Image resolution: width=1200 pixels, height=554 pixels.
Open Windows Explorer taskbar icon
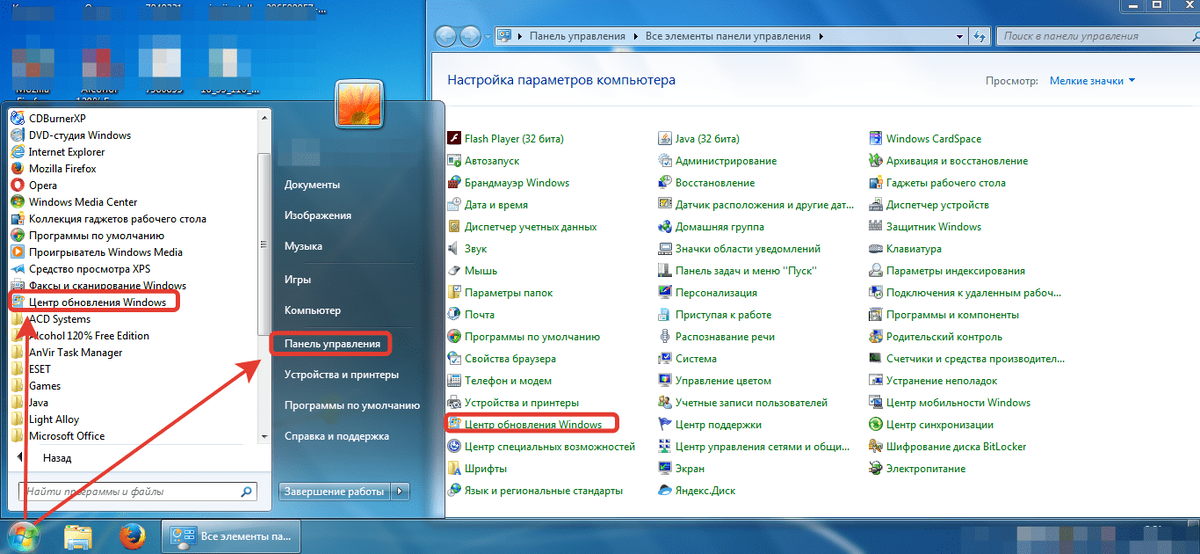[77, 535]
